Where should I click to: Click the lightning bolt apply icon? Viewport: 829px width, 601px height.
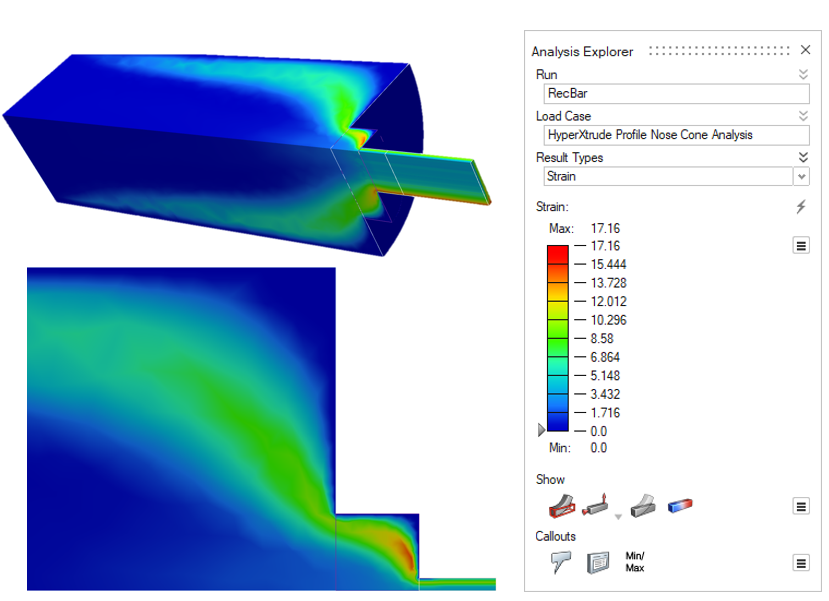(801, 207)
